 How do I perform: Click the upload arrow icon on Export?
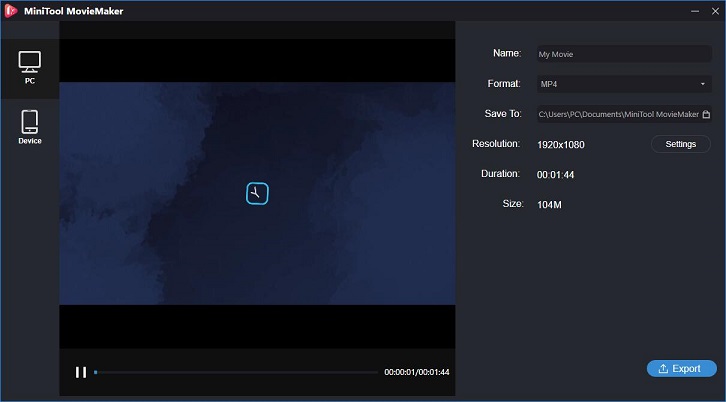click(x=663, y=369)
